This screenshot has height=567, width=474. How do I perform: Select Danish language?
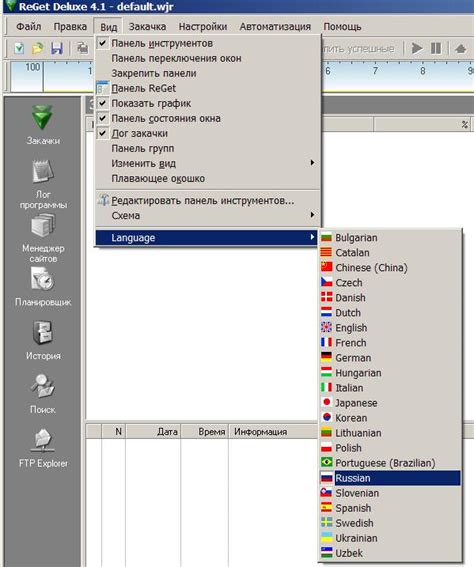(390, 298)
